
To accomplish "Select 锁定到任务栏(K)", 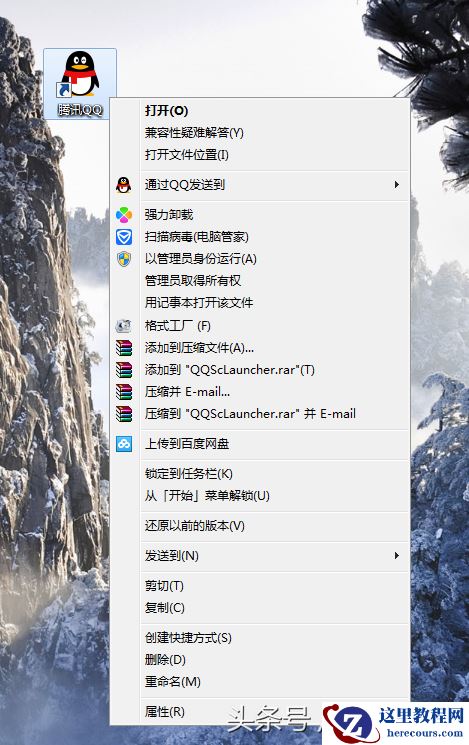I will [260, 474].
